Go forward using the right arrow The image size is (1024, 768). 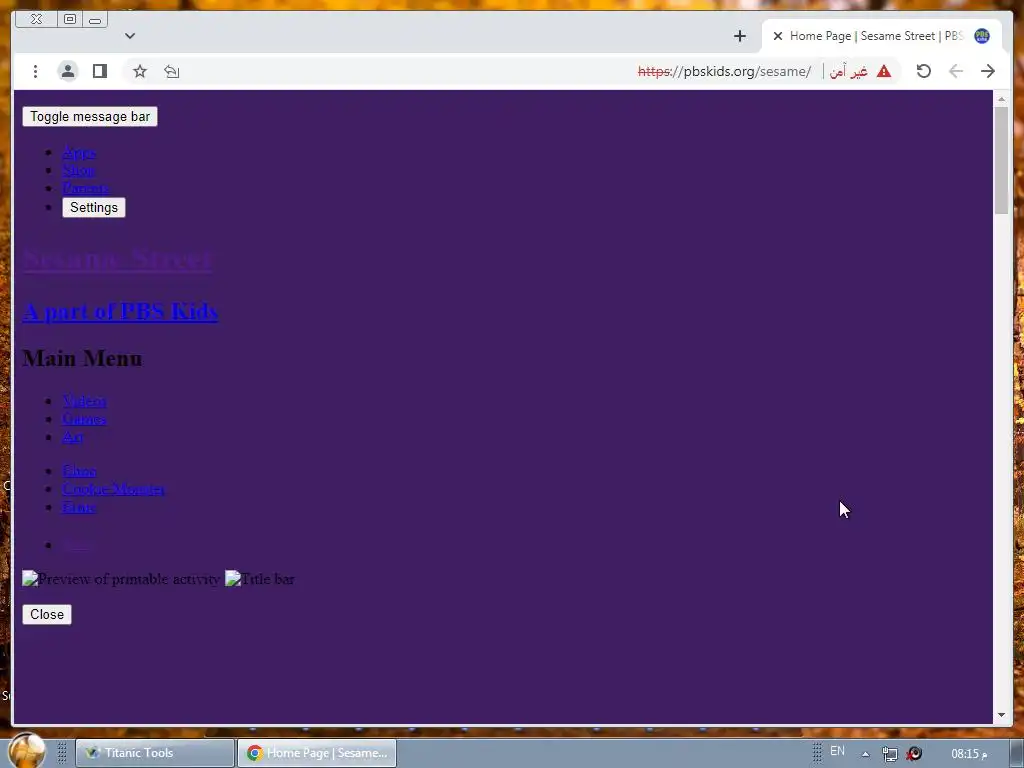[988, 71]
